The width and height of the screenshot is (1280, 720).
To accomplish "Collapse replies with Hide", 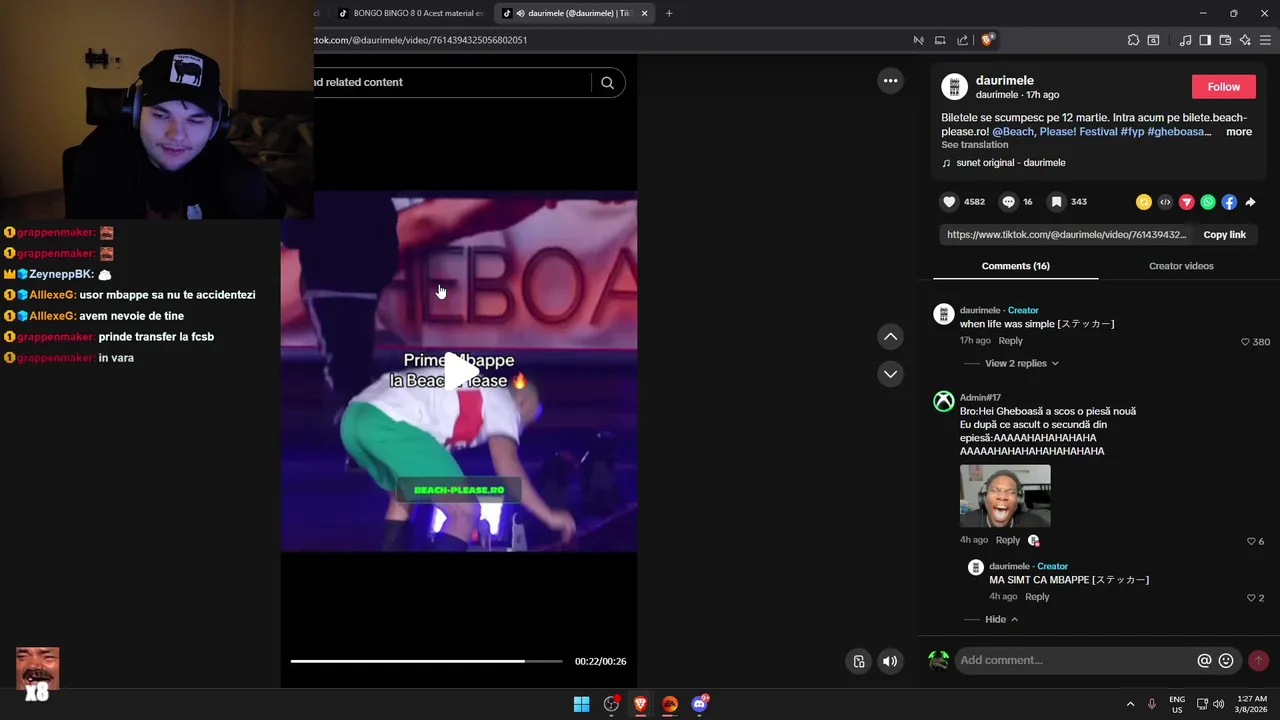I will pyautogui.click(x=1001, y=620).
